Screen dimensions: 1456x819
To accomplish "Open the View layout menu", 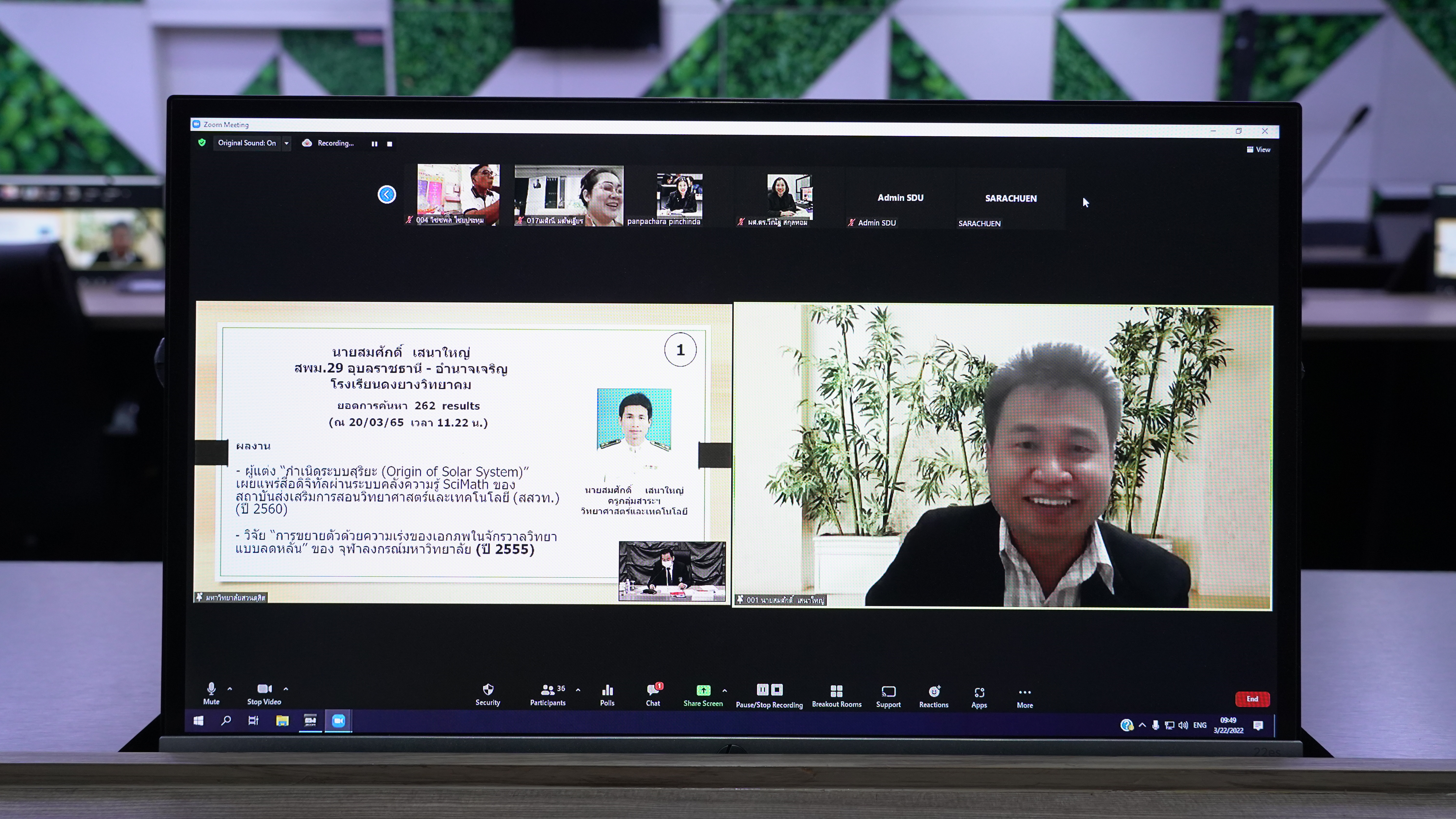I will point(1258,150).
